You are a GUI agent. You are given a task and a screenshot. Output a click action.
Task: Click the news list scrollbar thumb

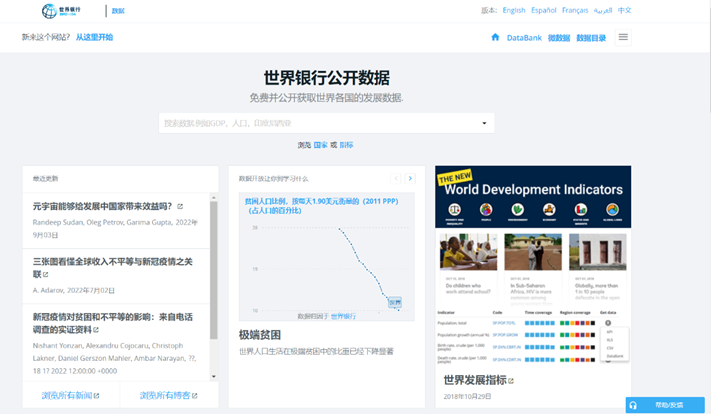[214, 270]
